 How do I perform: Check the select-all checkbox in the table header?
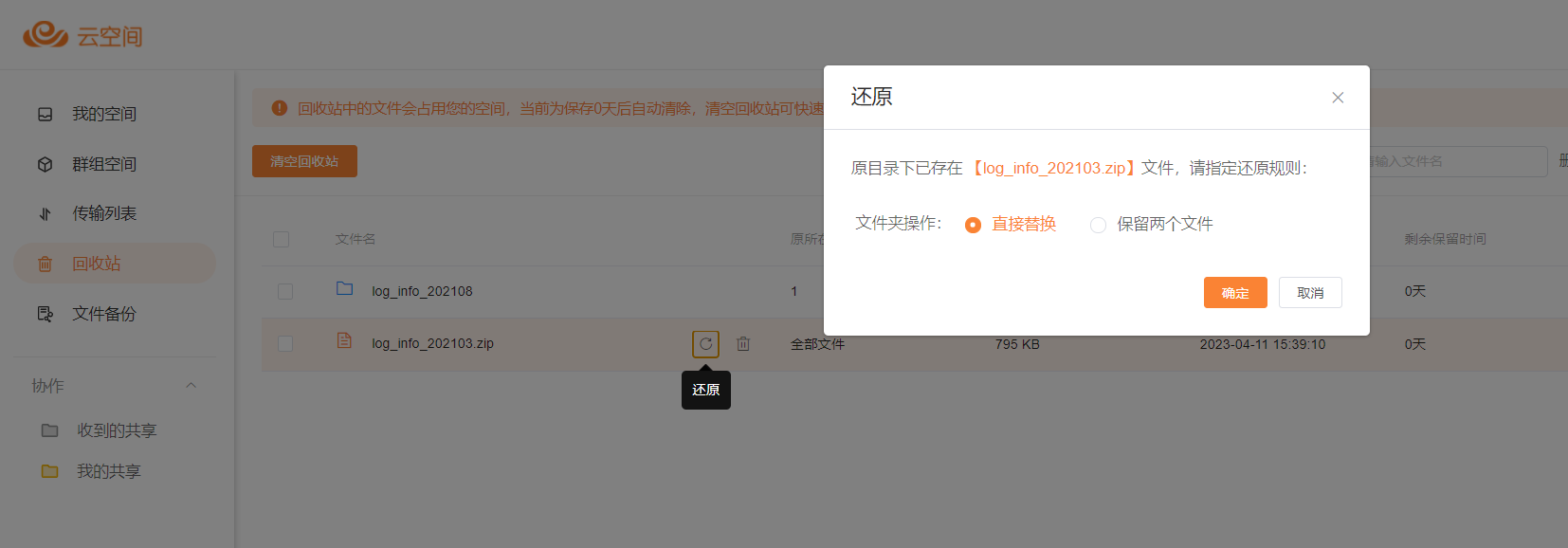pos(281,239)
